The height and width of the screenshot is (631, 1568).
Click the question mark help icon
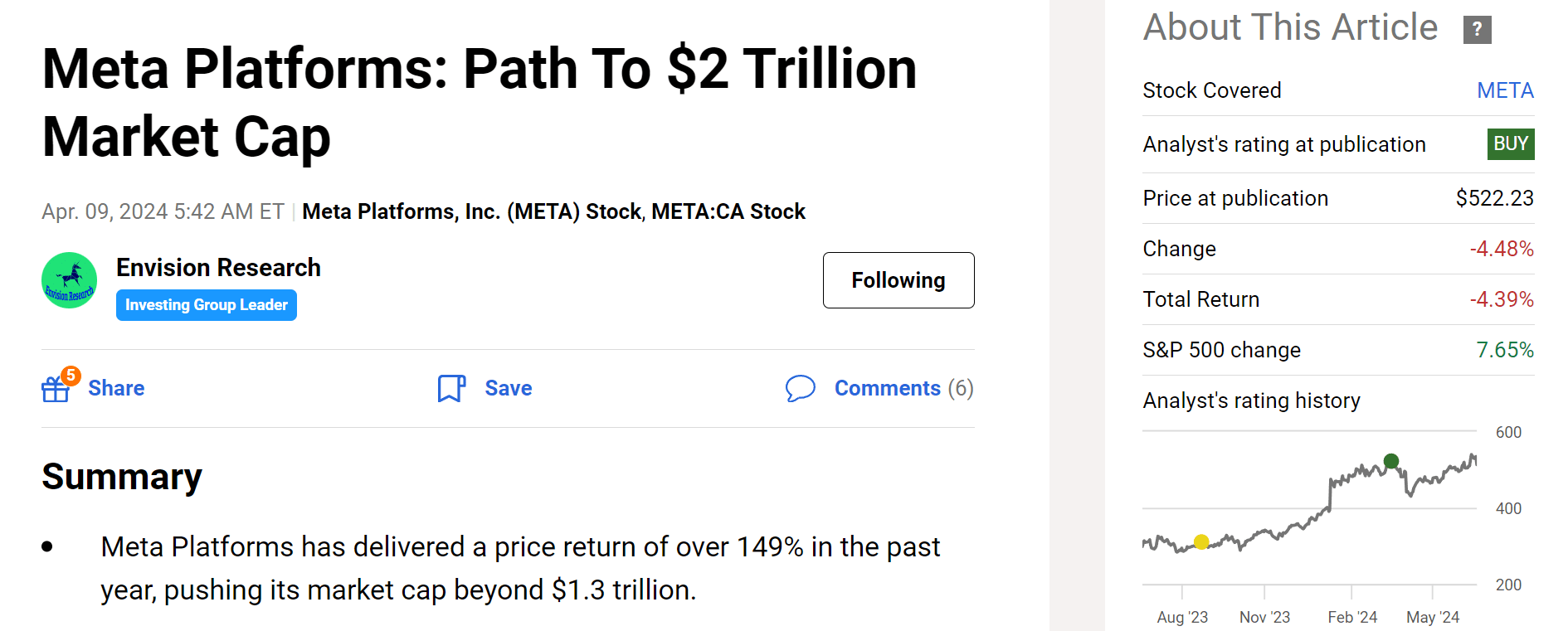point(1477,30)
